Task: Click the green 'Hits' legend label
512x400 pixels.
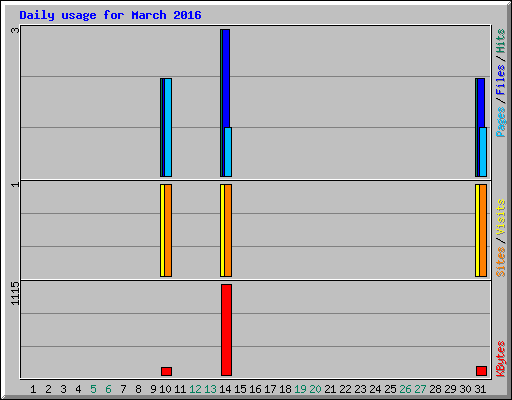Action: (500, 41)
